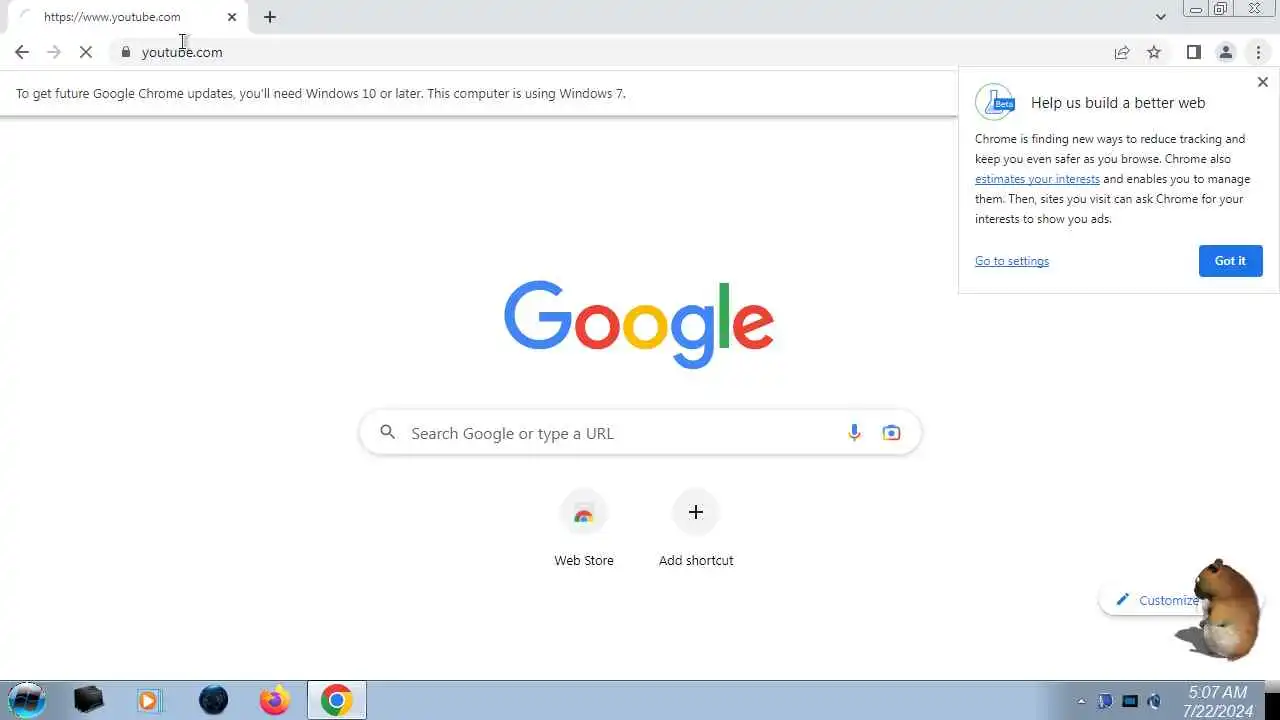Open the Web Store shortcut
The image size is (1280, 720).
[x=584, y=530]
